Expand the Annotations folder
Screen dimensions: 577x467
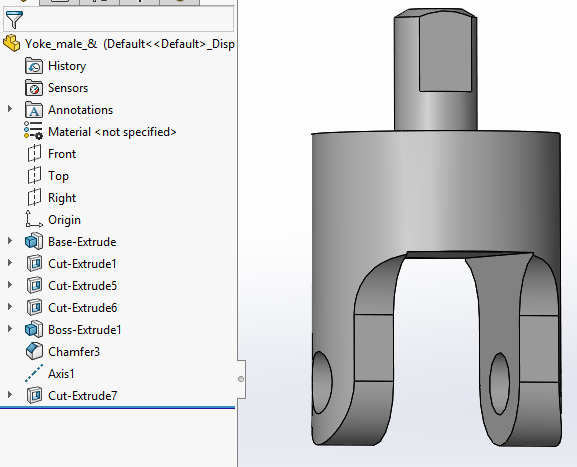point(10,109)
